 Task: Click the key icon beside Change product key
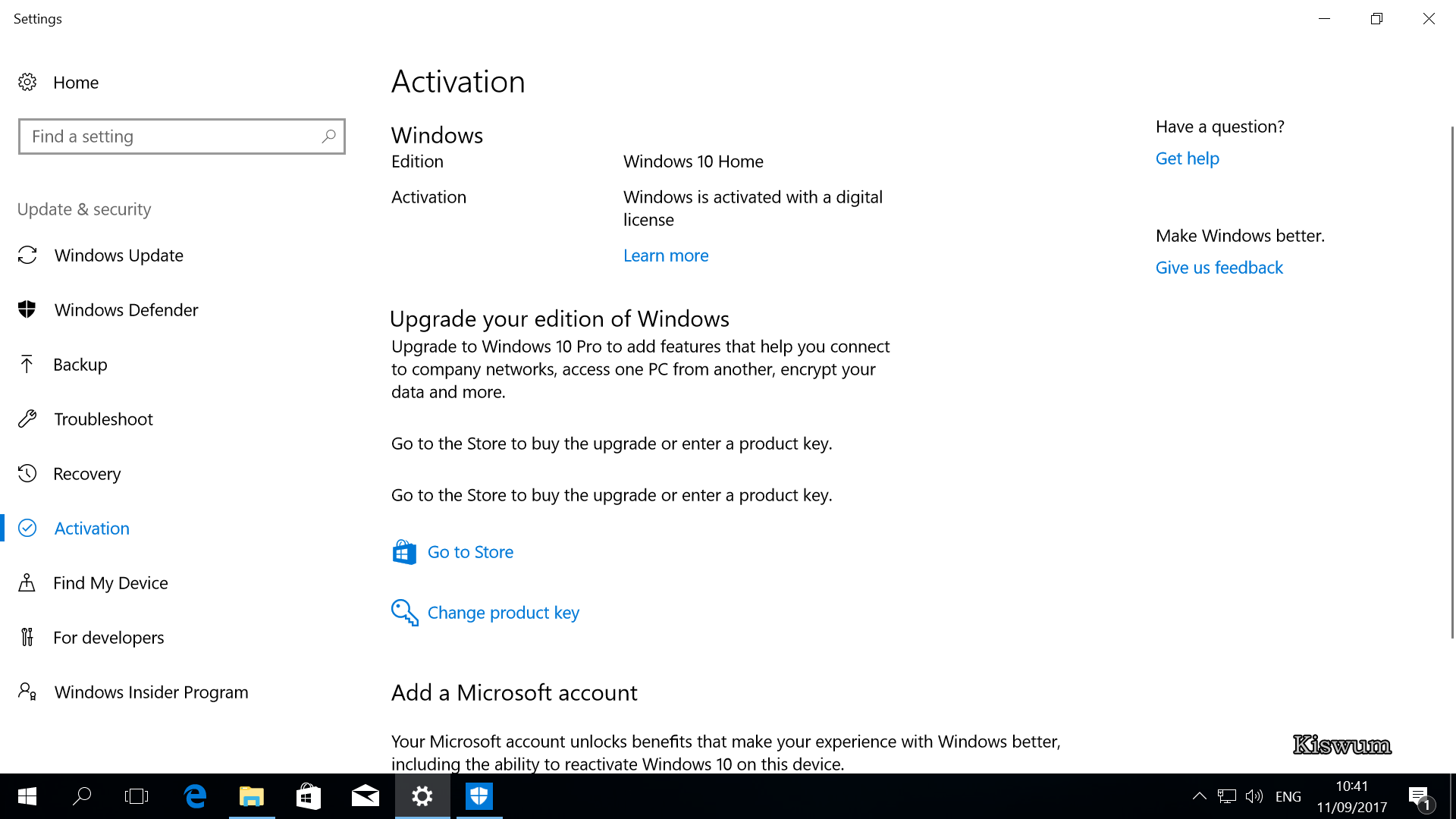pyautogui.click(x=405, y=613)
